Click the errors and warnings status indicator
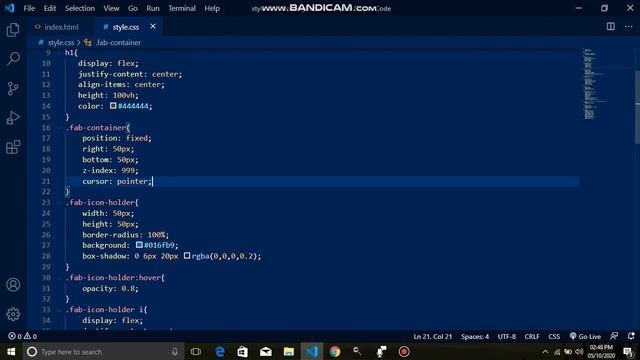The image size is (640, 360). coord(22,336)
